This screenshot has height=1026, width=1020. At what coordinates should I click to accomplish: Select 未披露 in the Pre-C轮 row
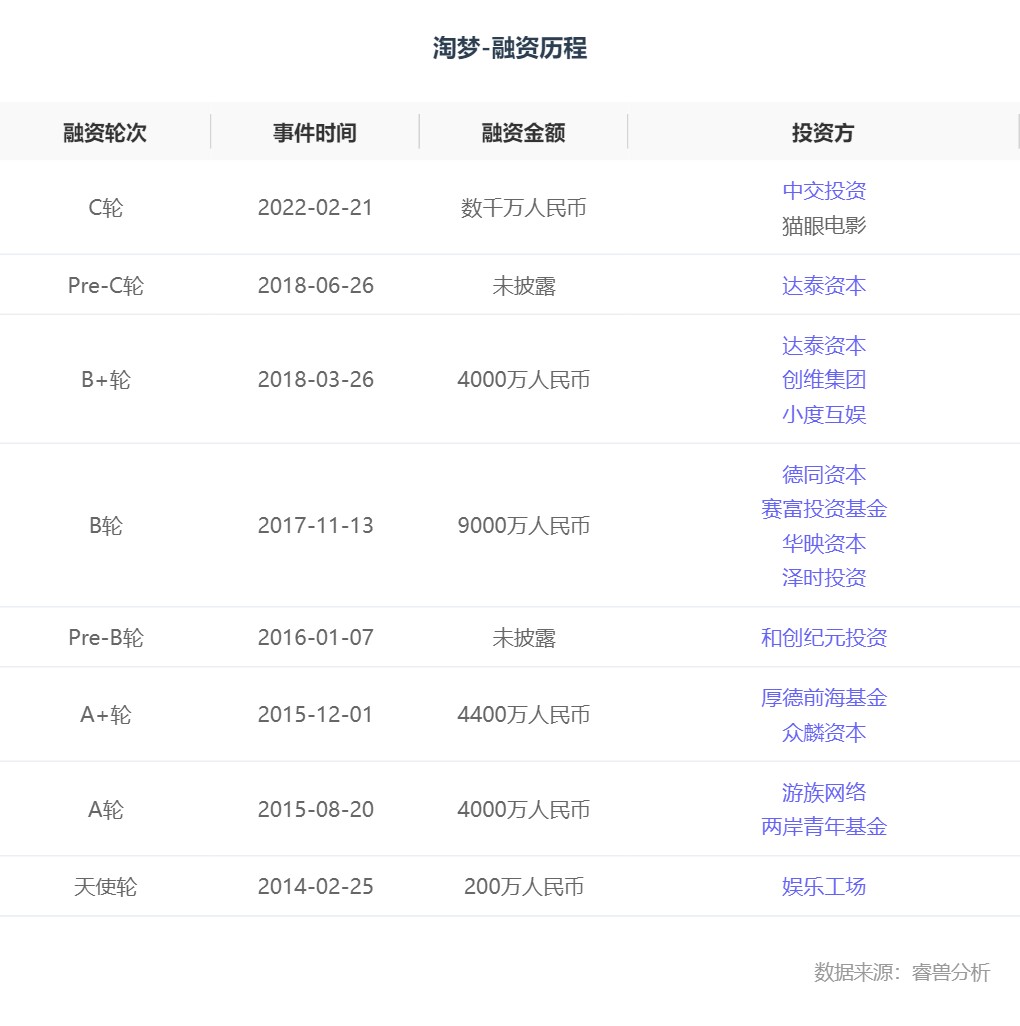coord(523,285)
